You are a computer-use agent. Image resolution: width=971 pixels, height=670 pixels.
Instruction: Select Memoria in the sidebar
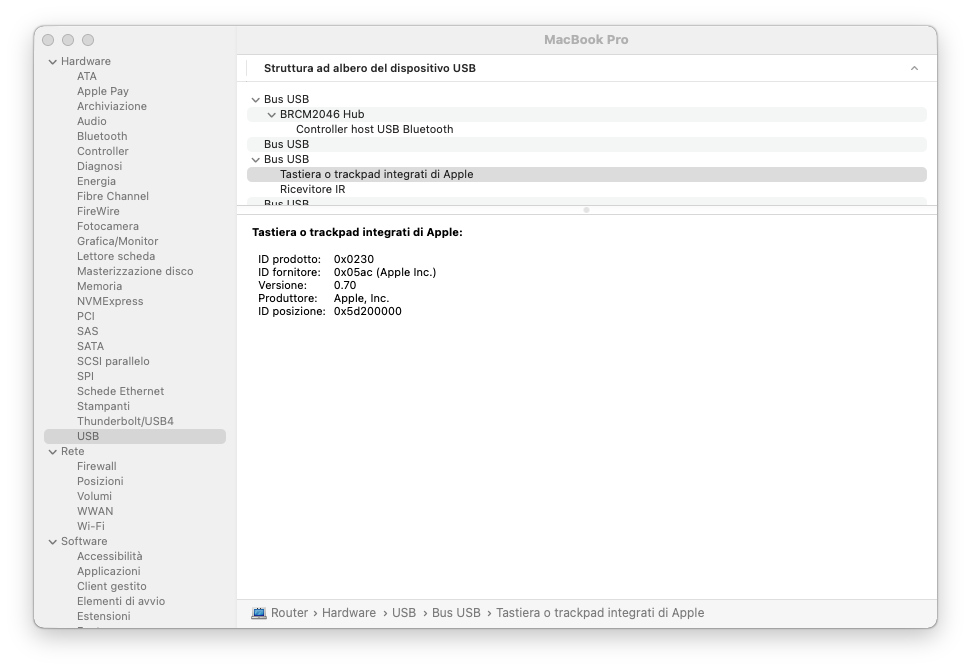(99, 286)
